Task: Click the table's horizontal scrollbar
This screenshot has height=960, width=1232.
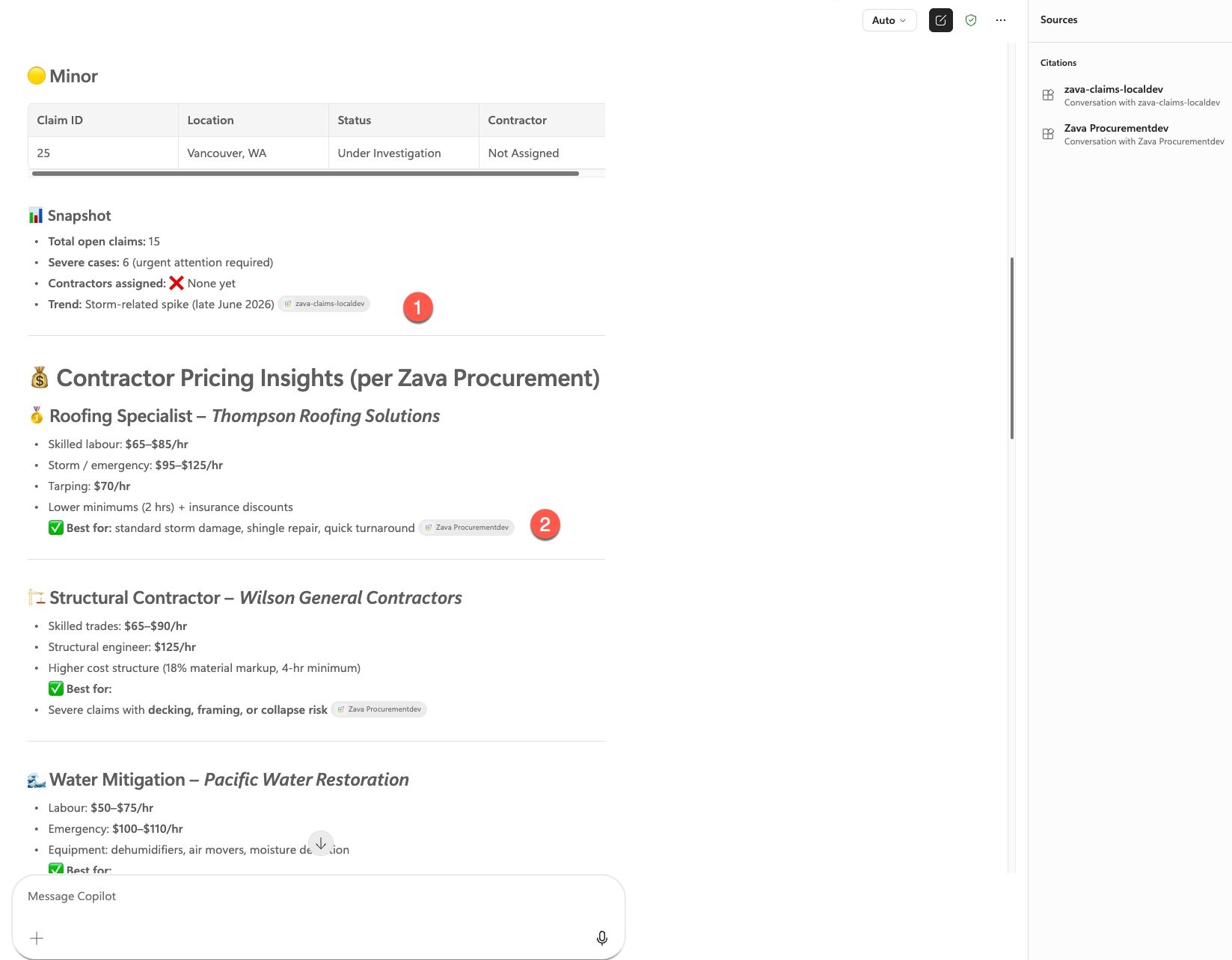Action: [x=305, y=174]
